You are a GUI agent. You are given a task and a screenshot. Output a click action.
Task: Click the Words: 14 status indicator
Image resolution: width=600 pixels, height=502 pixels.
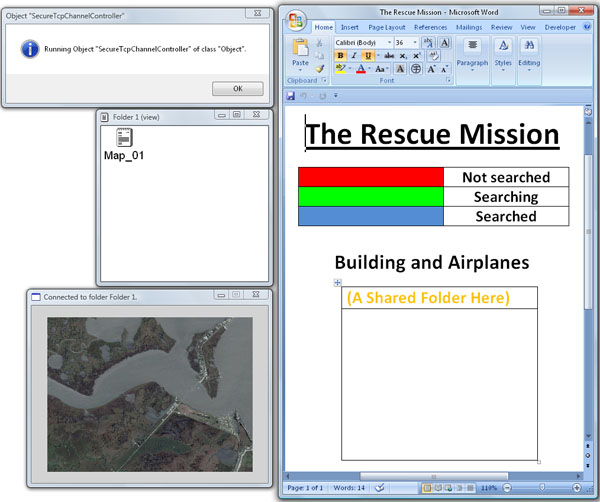350,487
